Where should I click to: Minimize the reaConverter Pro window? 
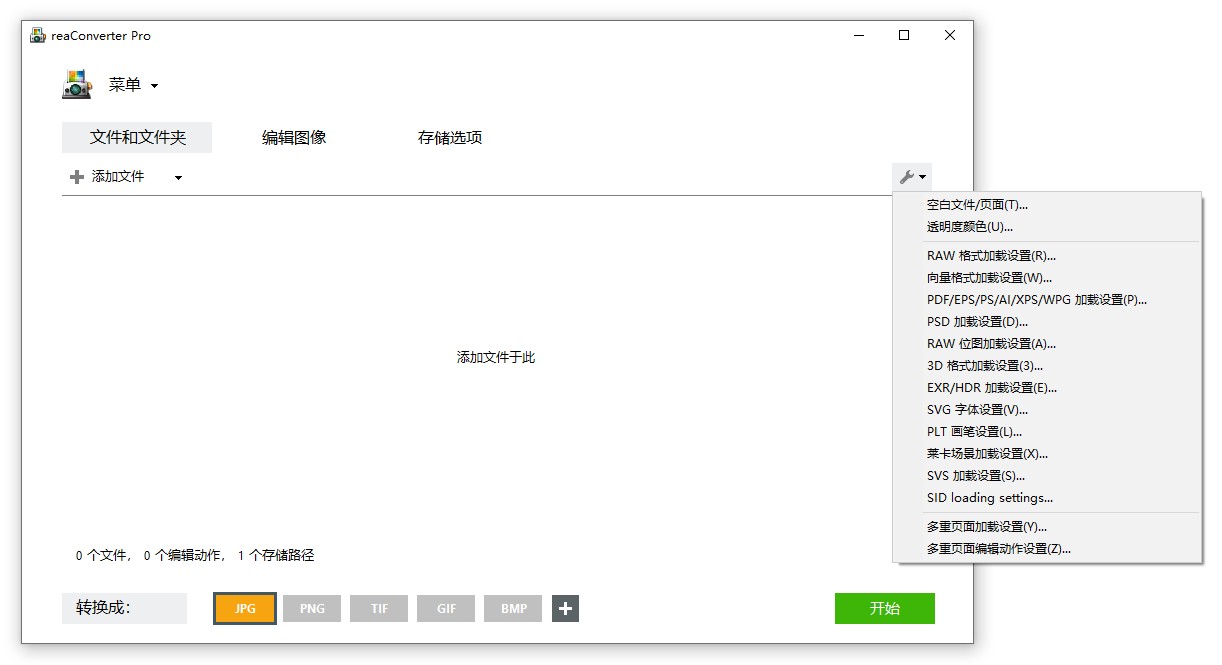coord(859,35)
